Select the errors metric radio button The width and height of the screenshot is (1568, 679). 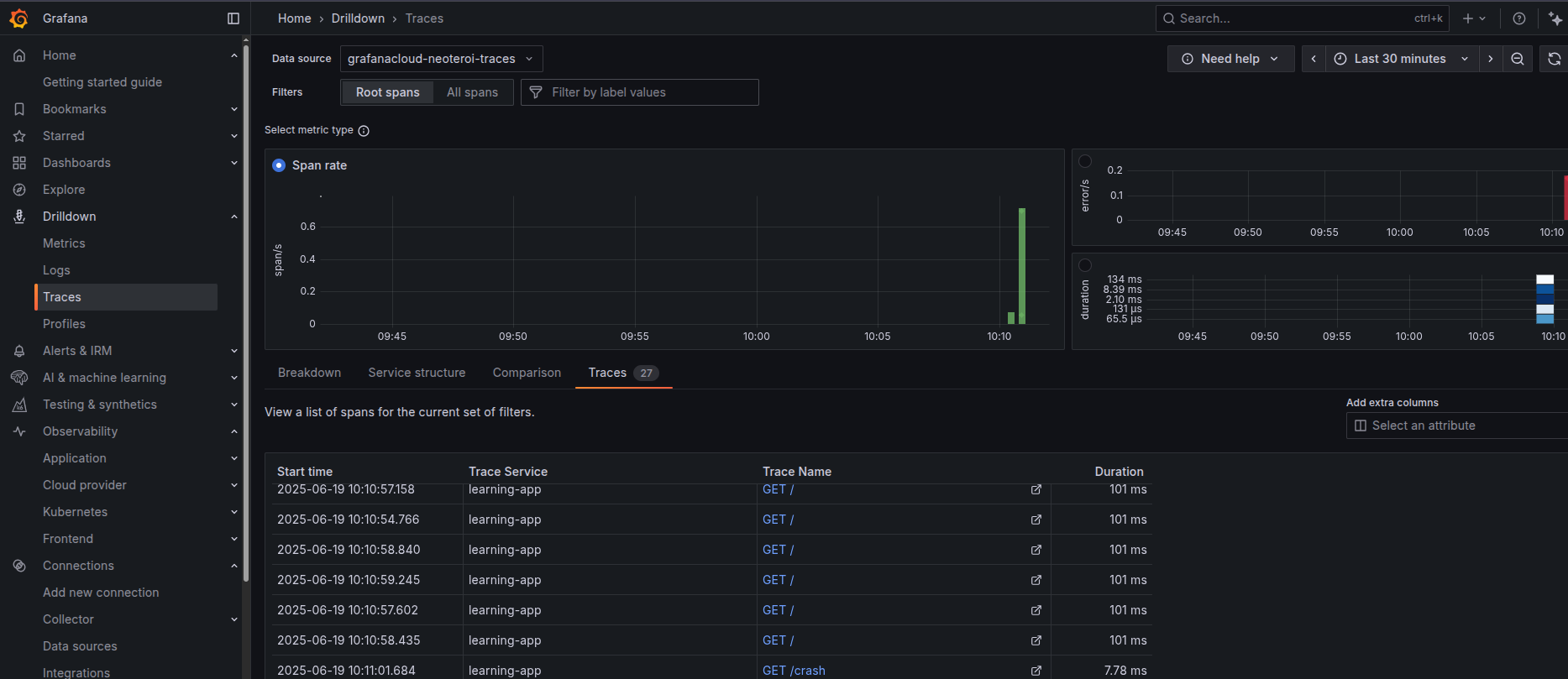pos(1085,161)
